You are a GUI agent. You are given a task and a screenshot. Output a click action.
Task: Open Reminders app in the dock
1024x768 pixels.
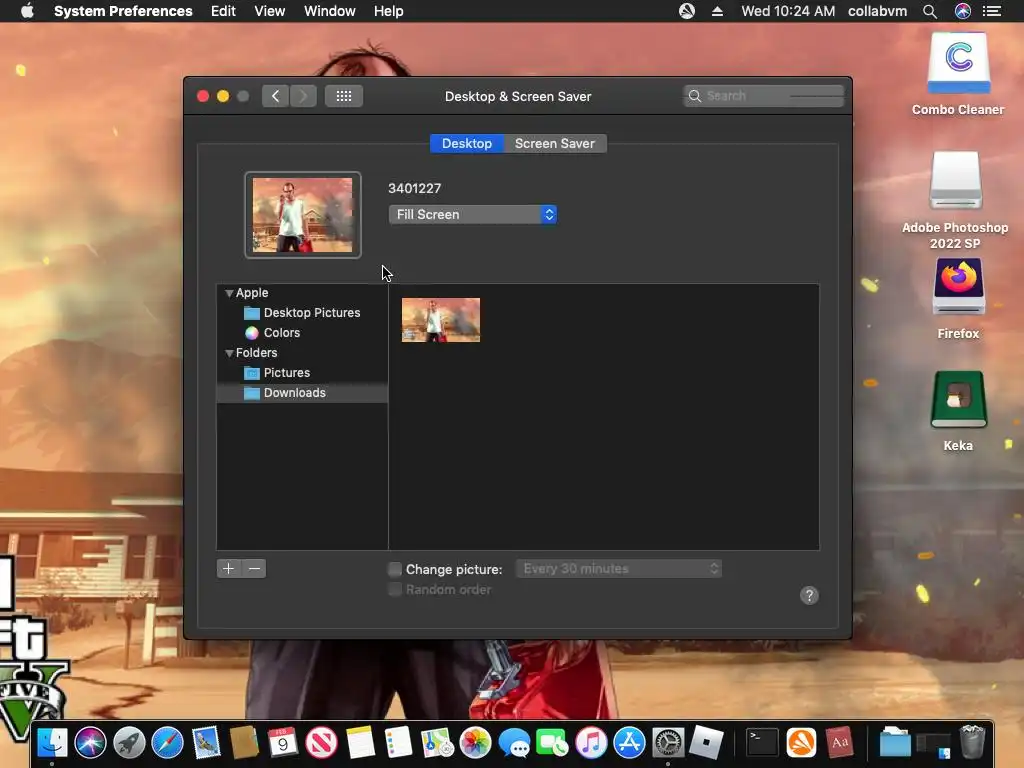pos(398,743)
